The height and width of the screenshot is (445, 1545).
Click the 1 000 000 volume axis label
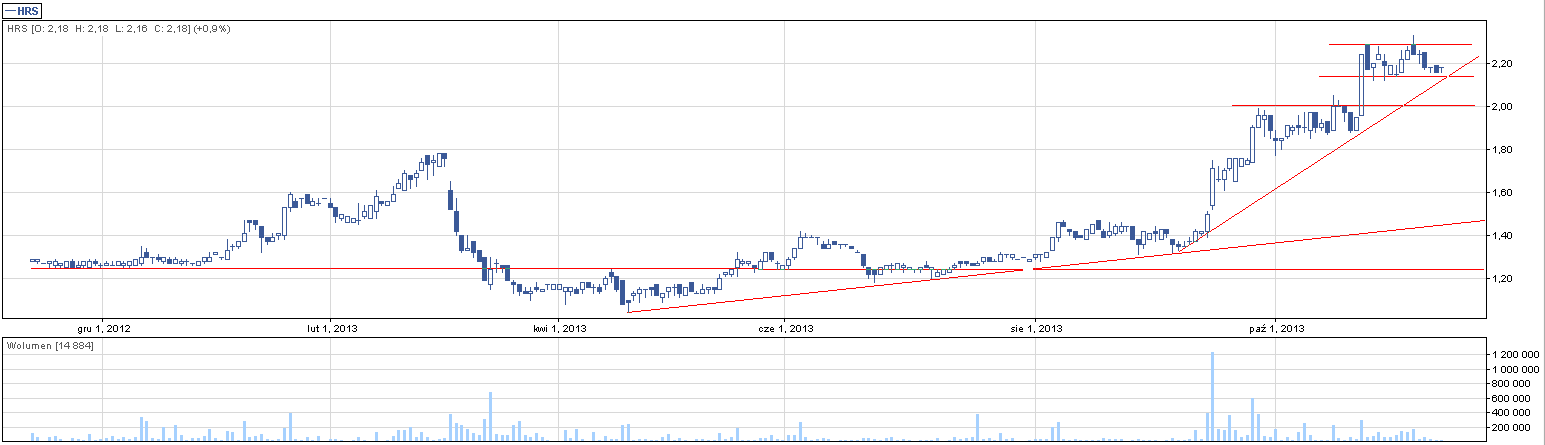click(x=1516, y=369)
